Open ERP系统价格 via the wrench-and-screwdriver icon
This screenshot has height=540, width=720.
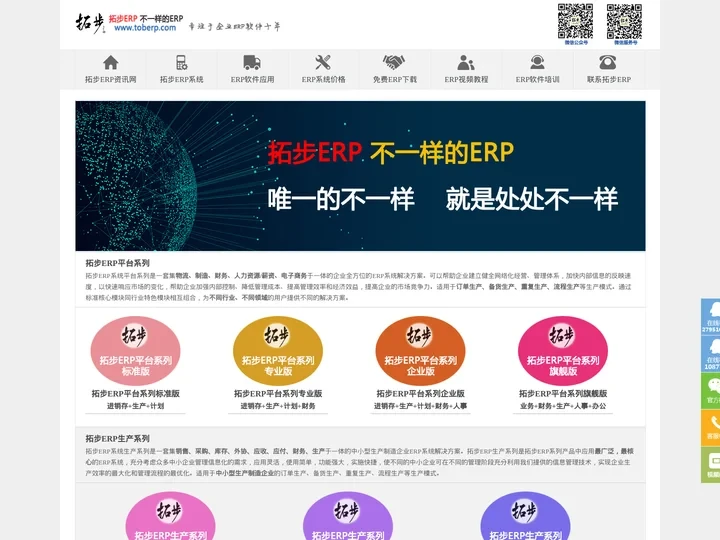[x=323, y=62]
